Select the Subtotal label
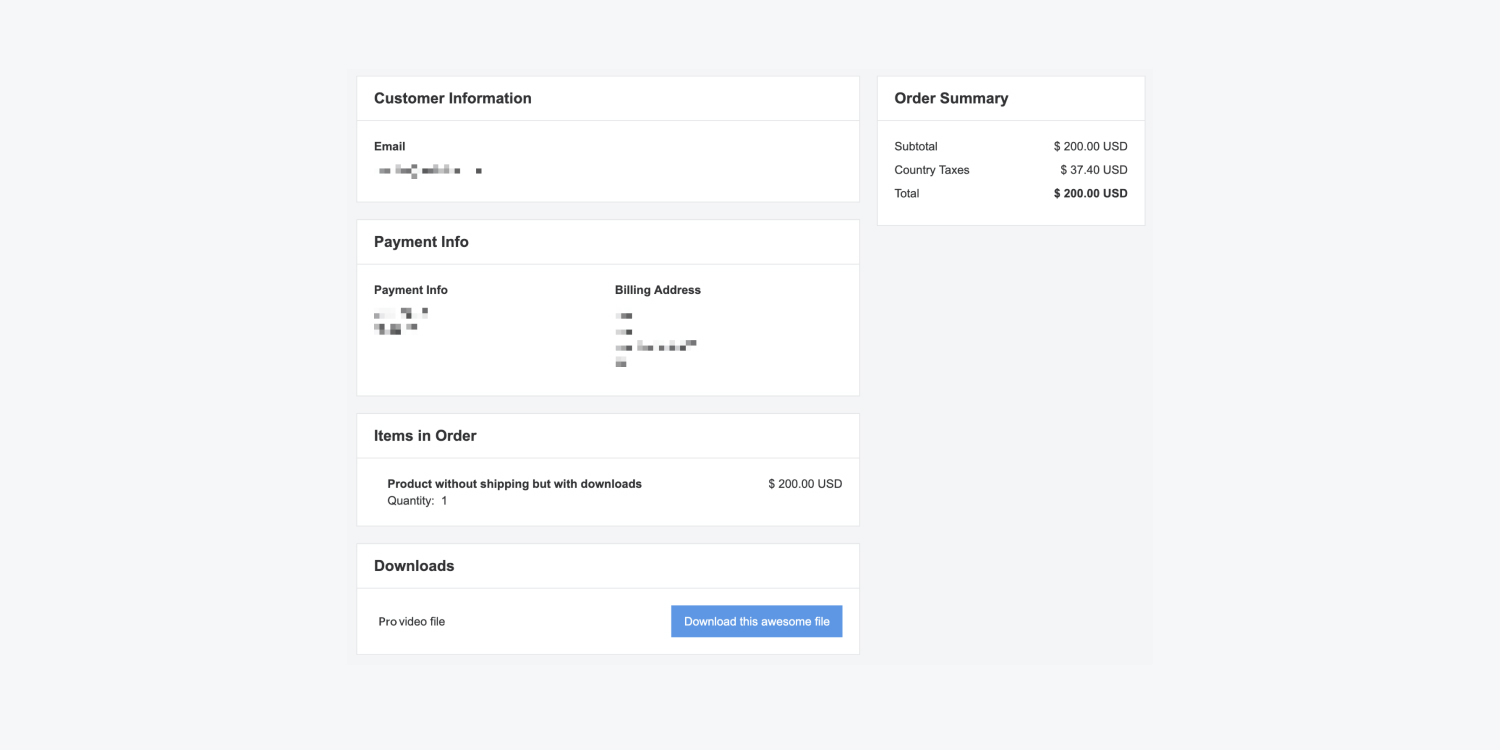 915,146
